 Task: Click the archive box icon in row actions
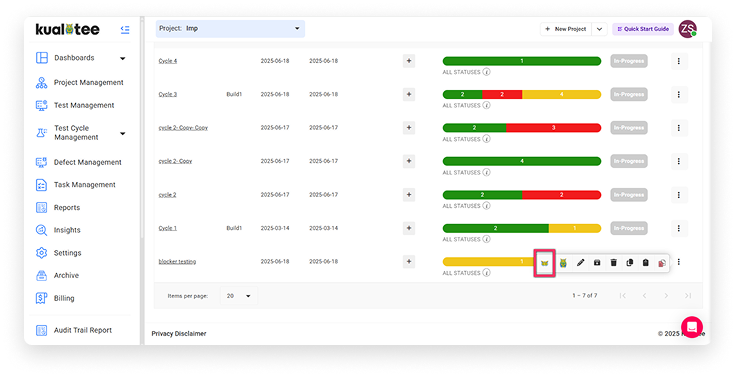coord(597,263)
